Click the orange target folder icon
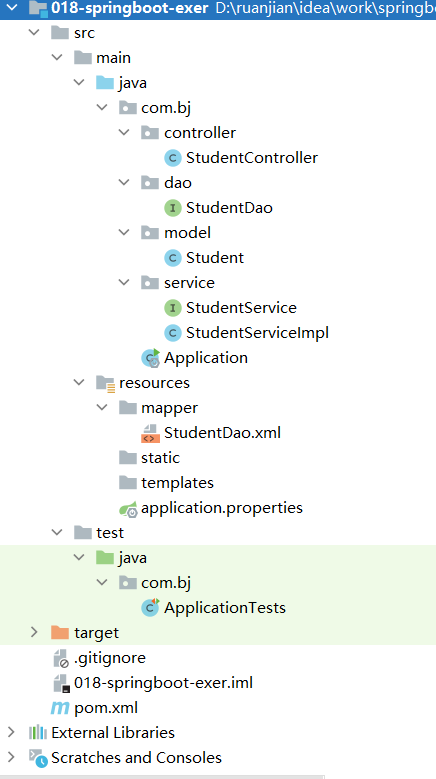The width and height of the screenshot is (436, 779). pyautogui.click(x=60, y=632)
